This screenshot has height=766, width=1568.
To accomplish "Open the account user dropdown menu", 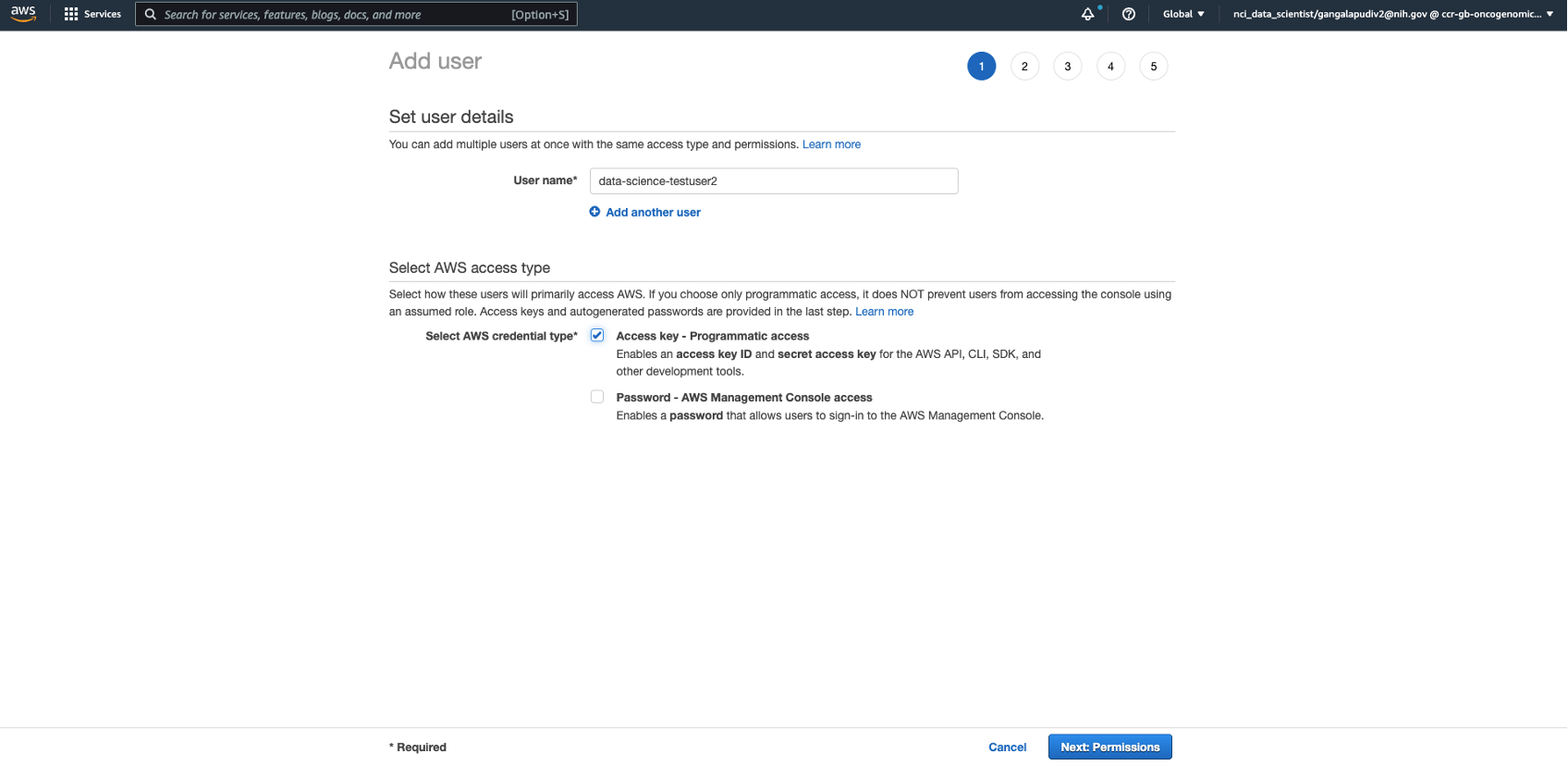I will point(1392,14).
